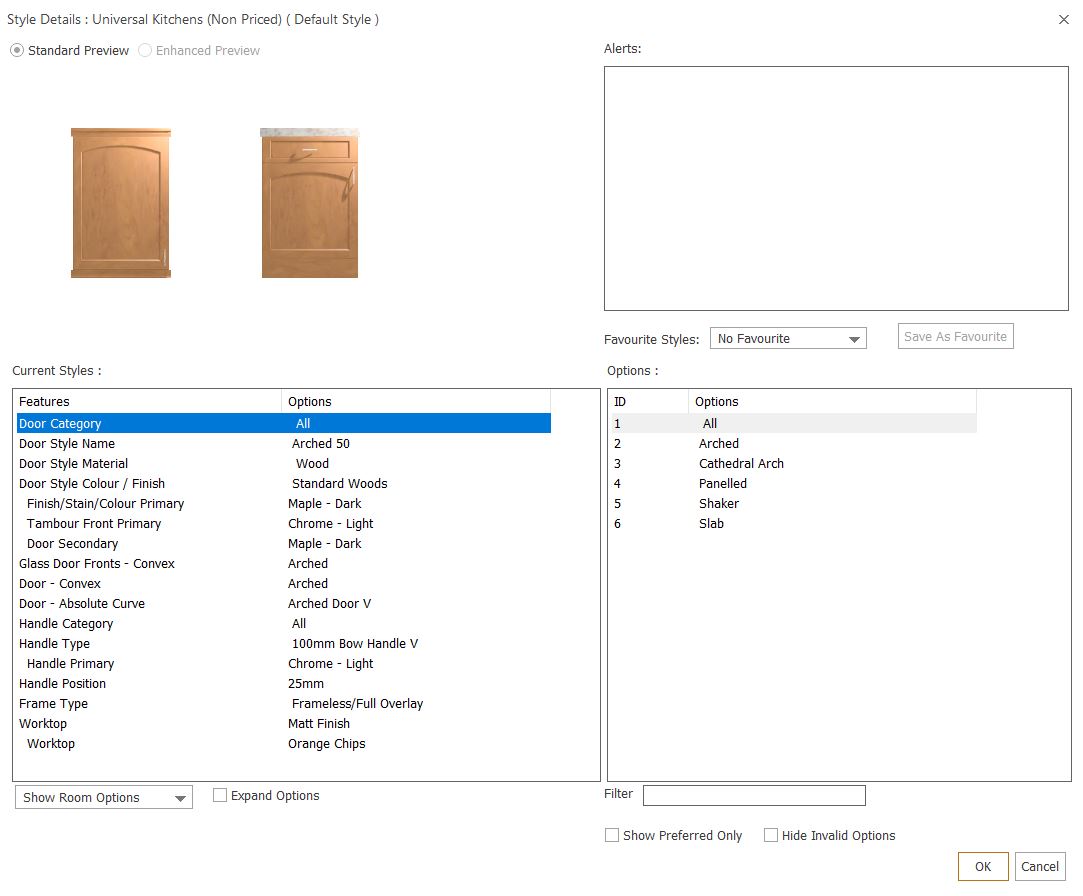
Task: Click the base cabinet preview thumbnail
Action: click(309, 203)
